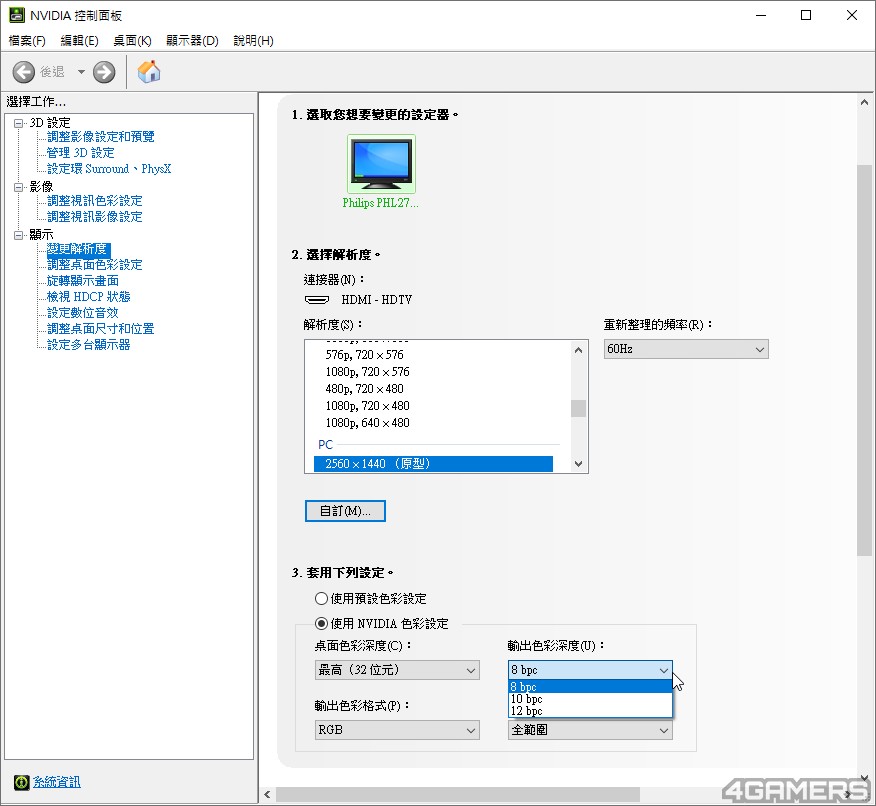Choose 10 bpc from the open list
The image size is (876, 806).
tap(591, 699)
